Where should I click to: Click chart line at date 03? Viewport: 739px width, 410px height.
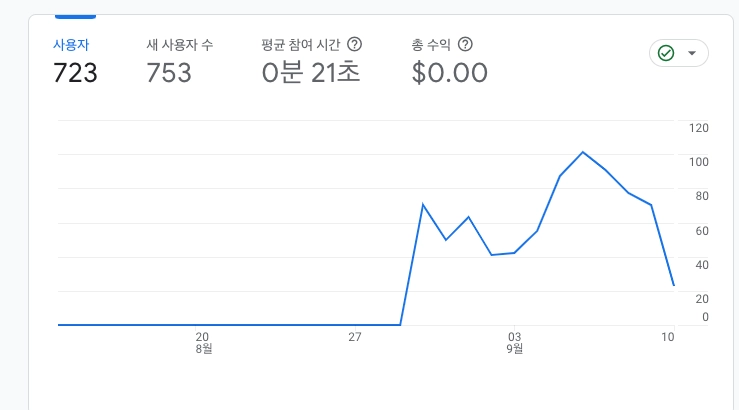(x=514, y=253)
